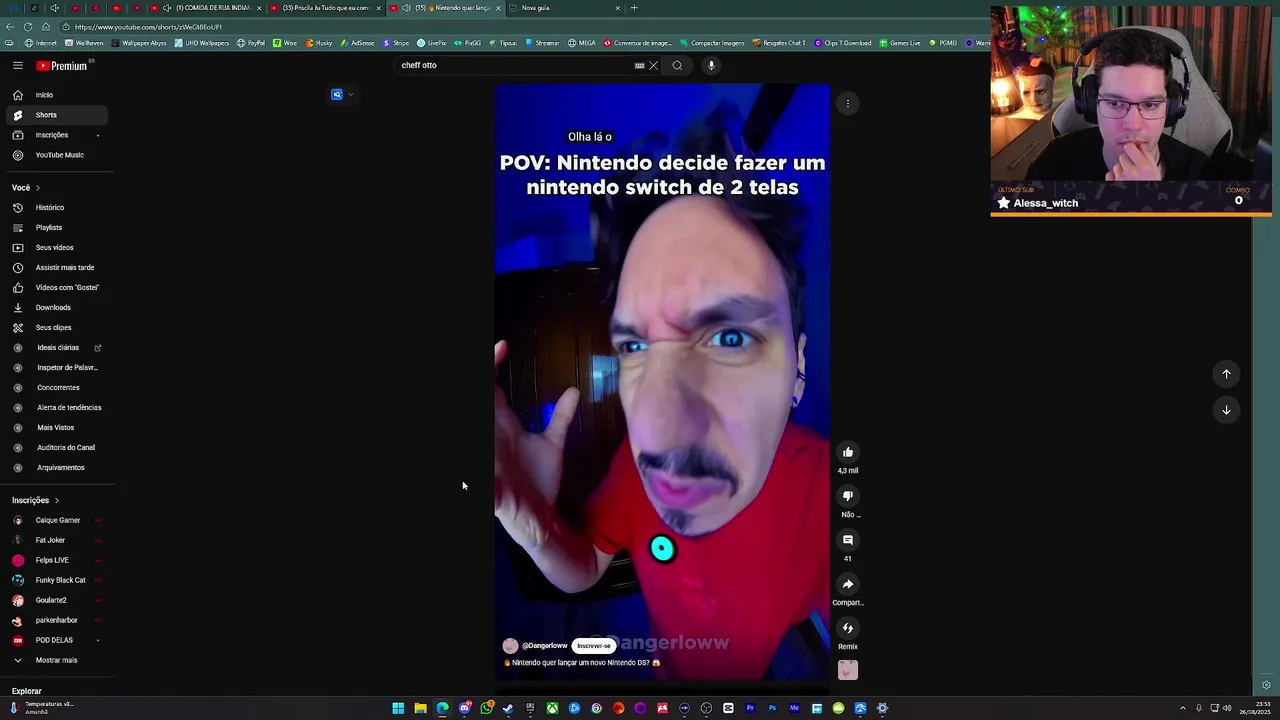Open Inscrições in the sidebar
The width and height of the screenshot is (1280, 720).
click(x=55, y=135)
